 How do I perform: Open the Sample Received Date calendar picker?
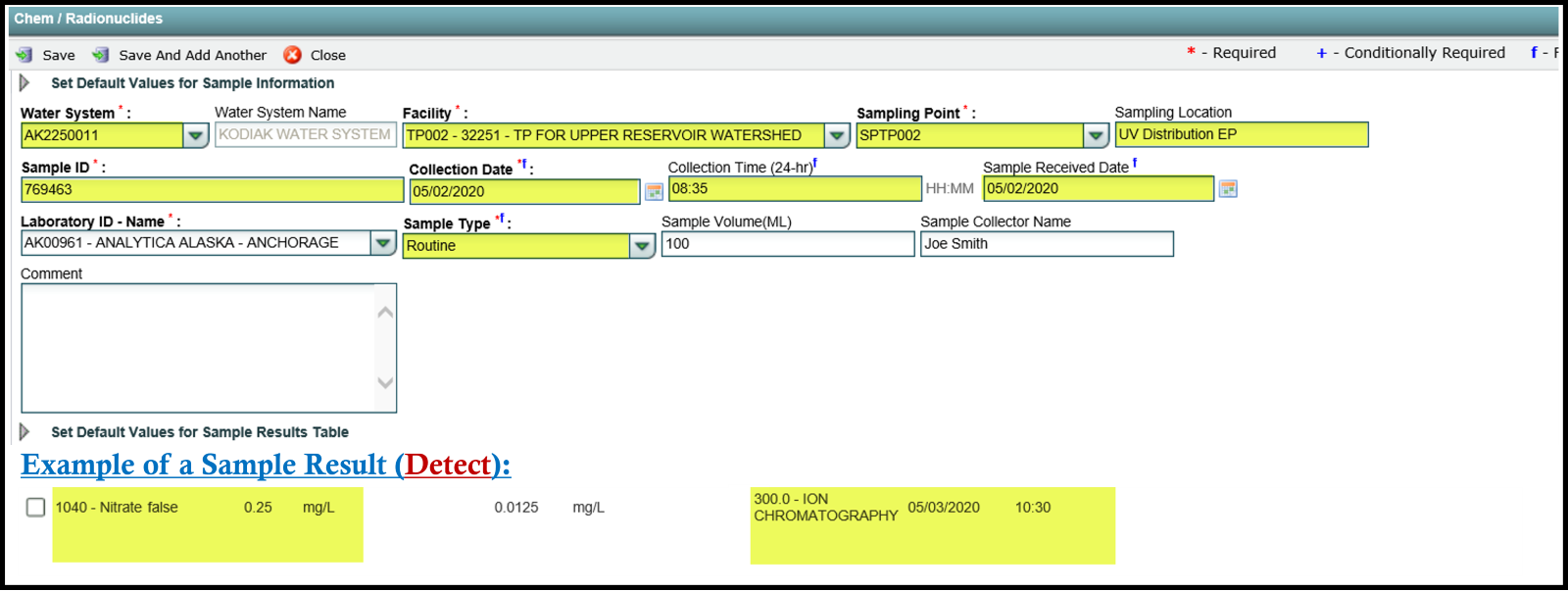click(x=1227, y=188)
